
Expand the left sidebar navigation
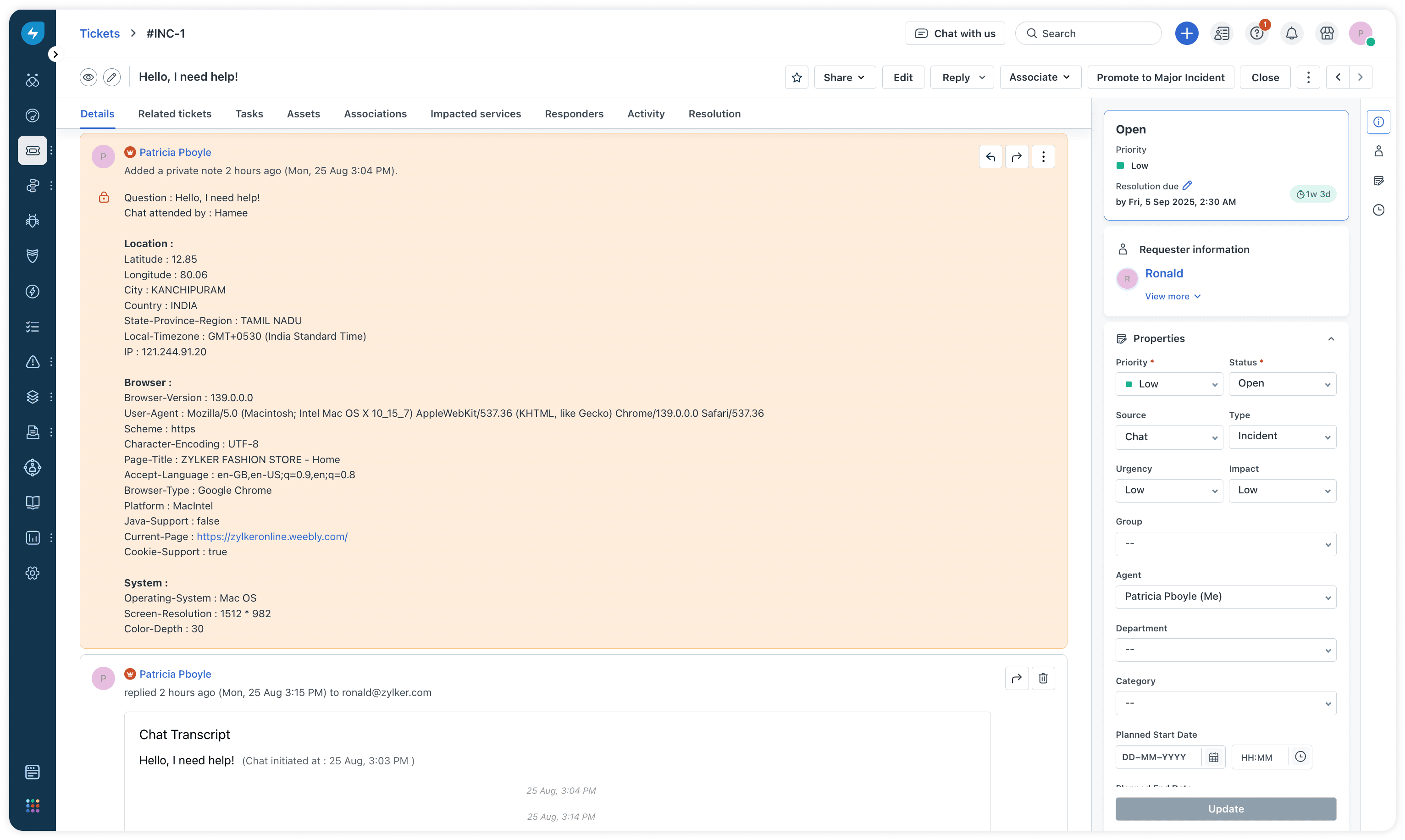pos(55,55)
